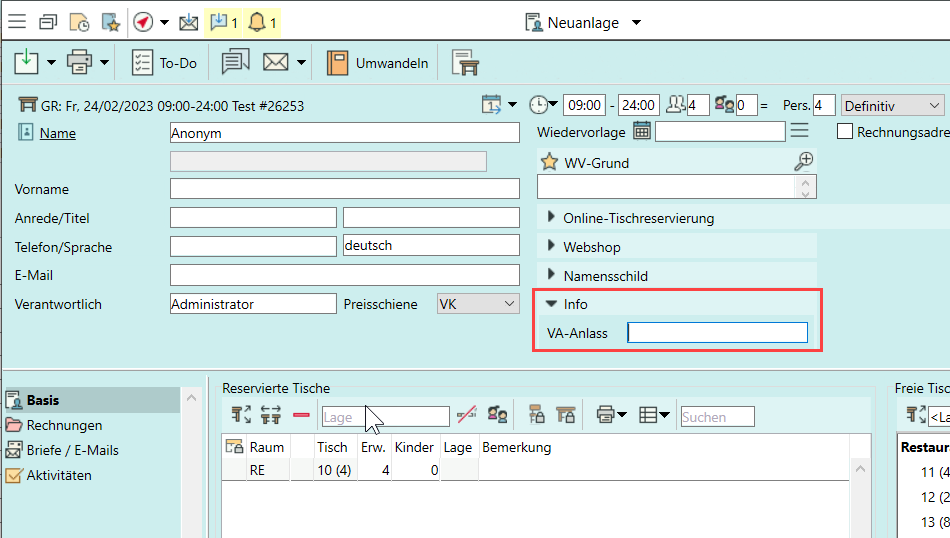Open Wiedervorlage calendar picker icon
The width and height of the screenshot is (950, 538).
642,131
